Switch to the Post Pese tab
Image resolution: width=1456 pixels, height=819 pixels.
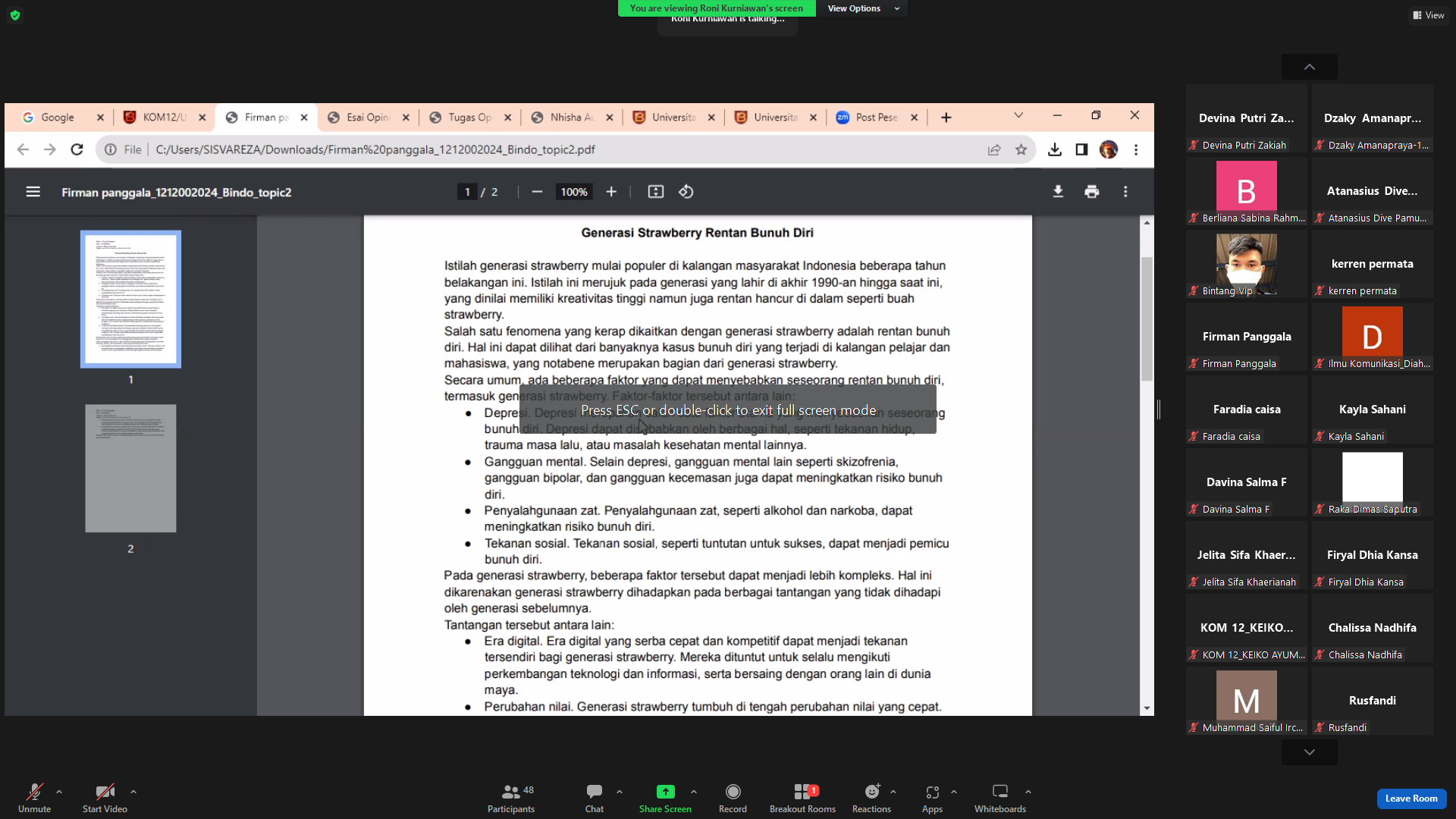click(877, 118)
